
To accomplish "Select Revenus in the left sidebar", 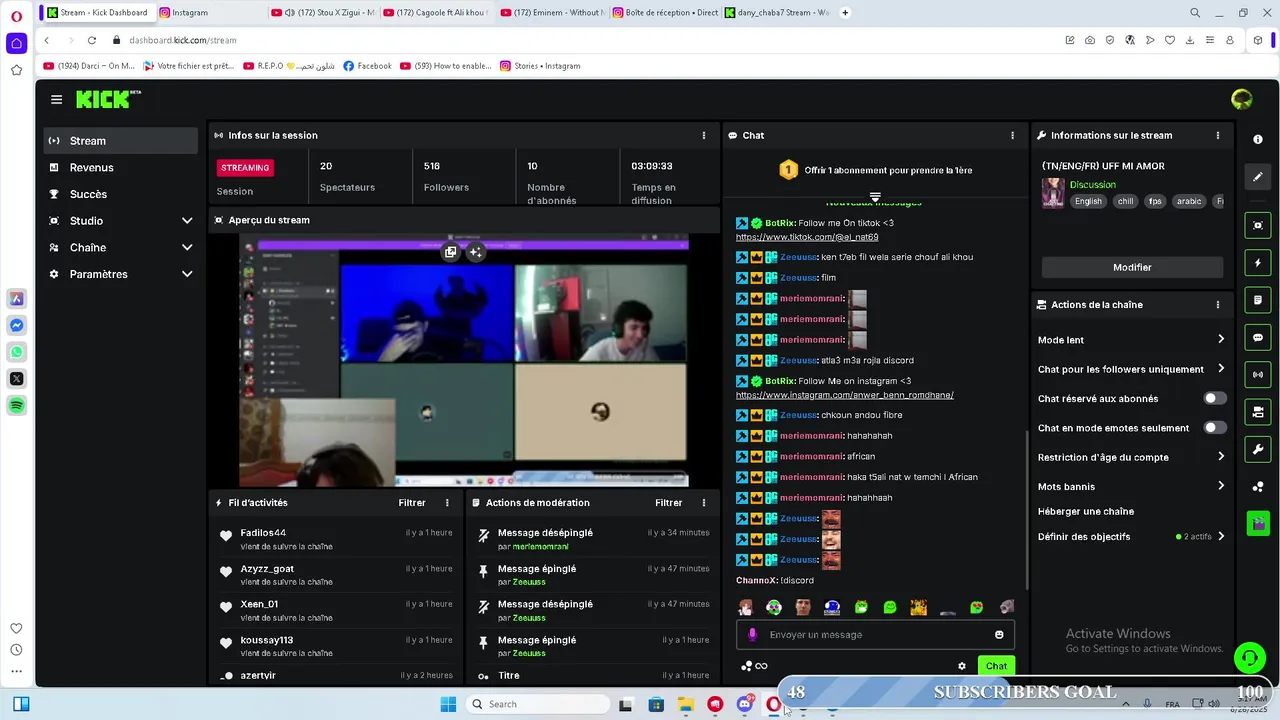I will 121,168.
